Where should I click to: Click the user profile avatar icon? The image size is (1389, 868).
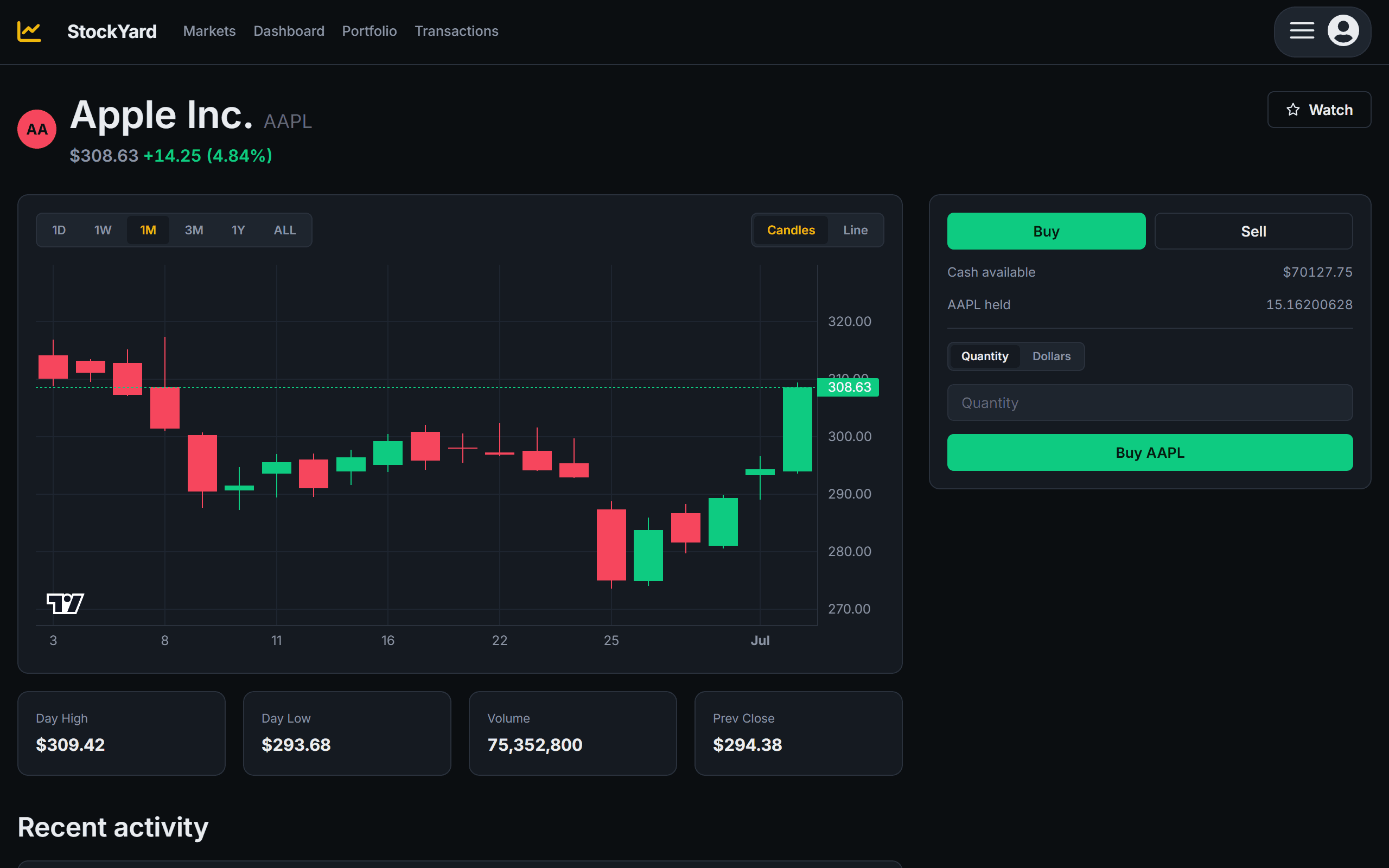click(1343, 31)
